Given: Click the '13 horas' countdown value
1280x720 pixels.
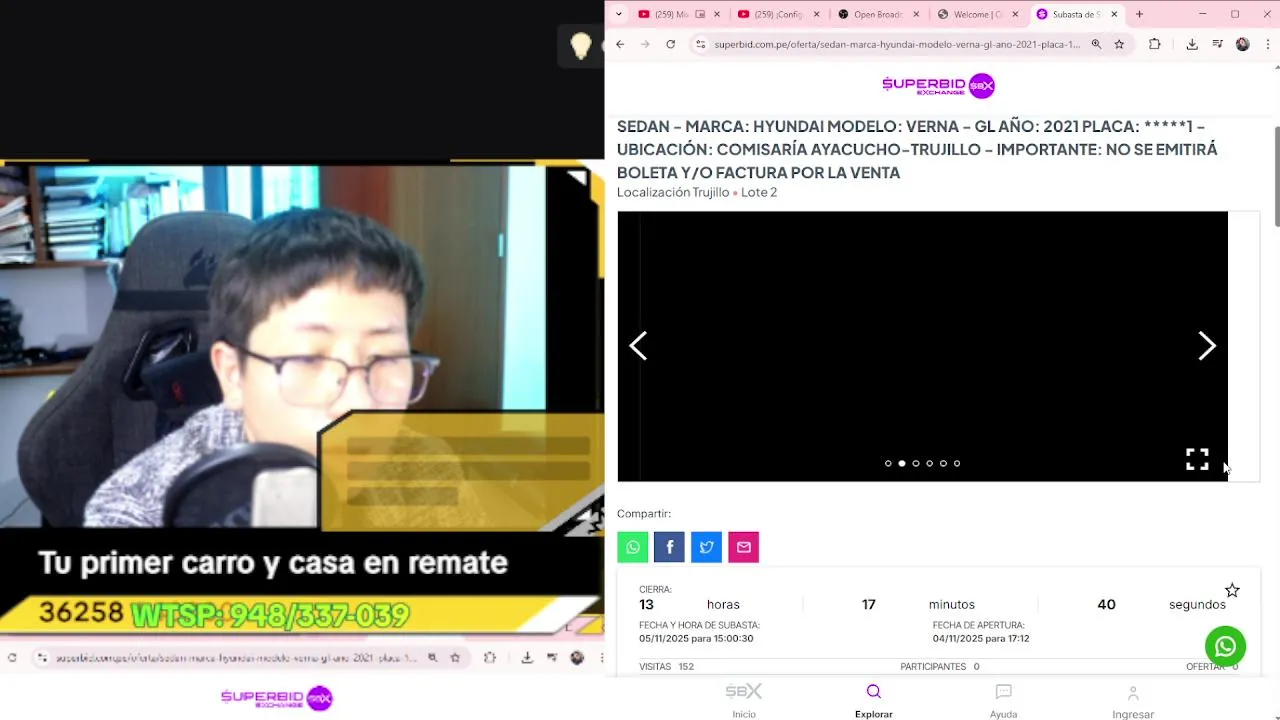Looking at the screenshot, I should pyautogui.click(x=689, y=604).
